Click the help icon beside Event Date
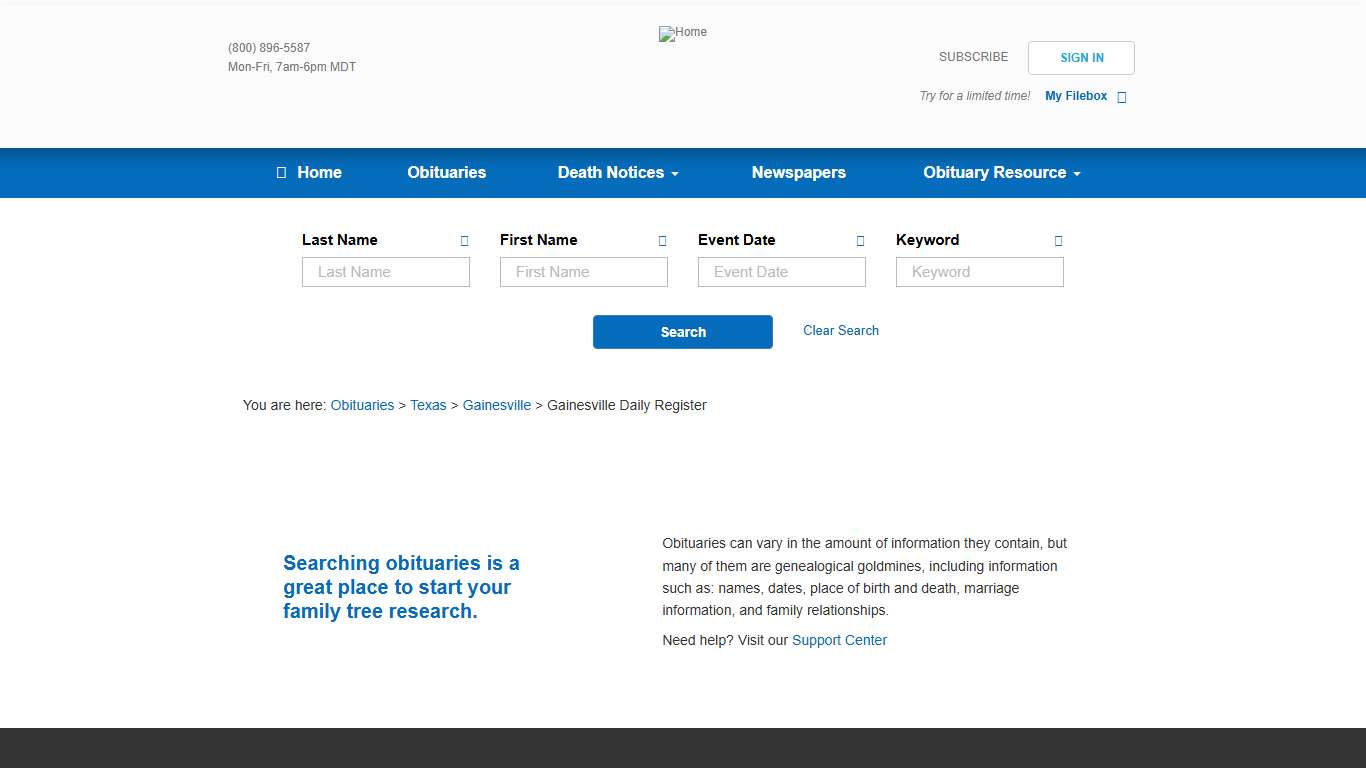The height and width of the screenshot is (768, 1366). click(860, 241)
